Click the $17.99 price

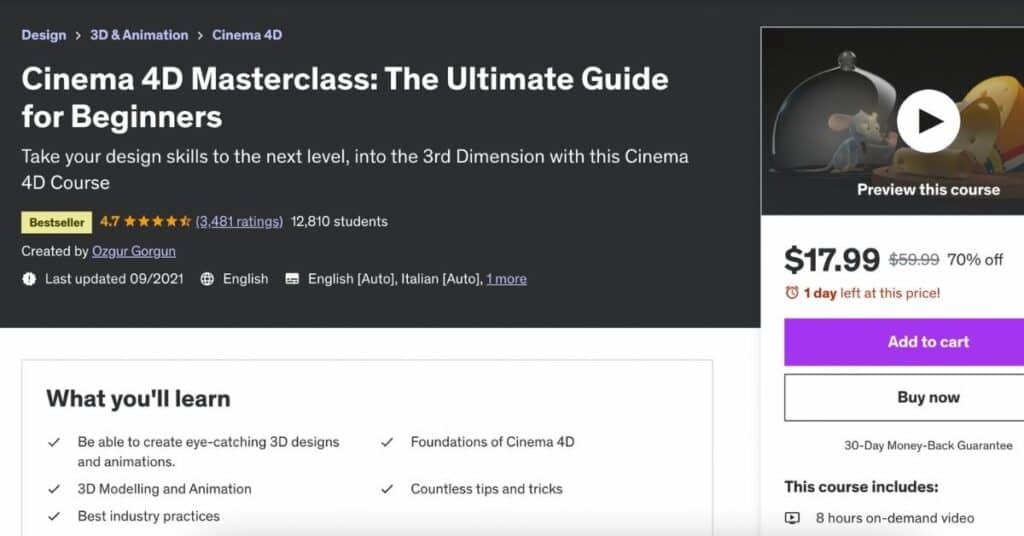pos(832,259)
